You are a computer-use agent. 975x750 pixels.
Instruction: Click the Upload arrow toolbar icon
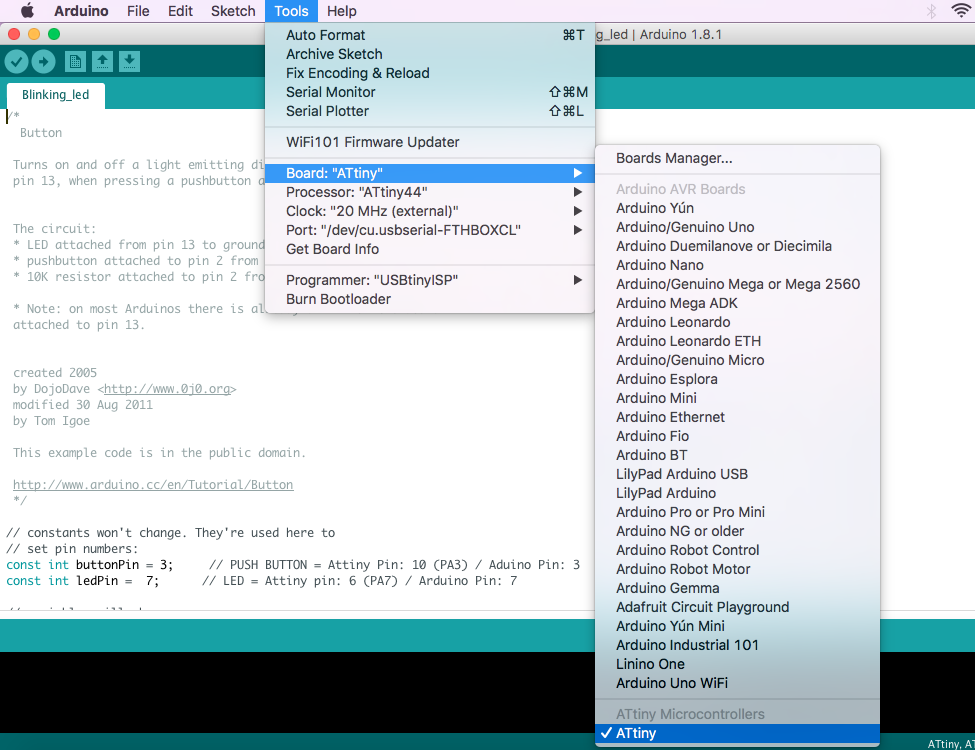(x=44, y=61)
